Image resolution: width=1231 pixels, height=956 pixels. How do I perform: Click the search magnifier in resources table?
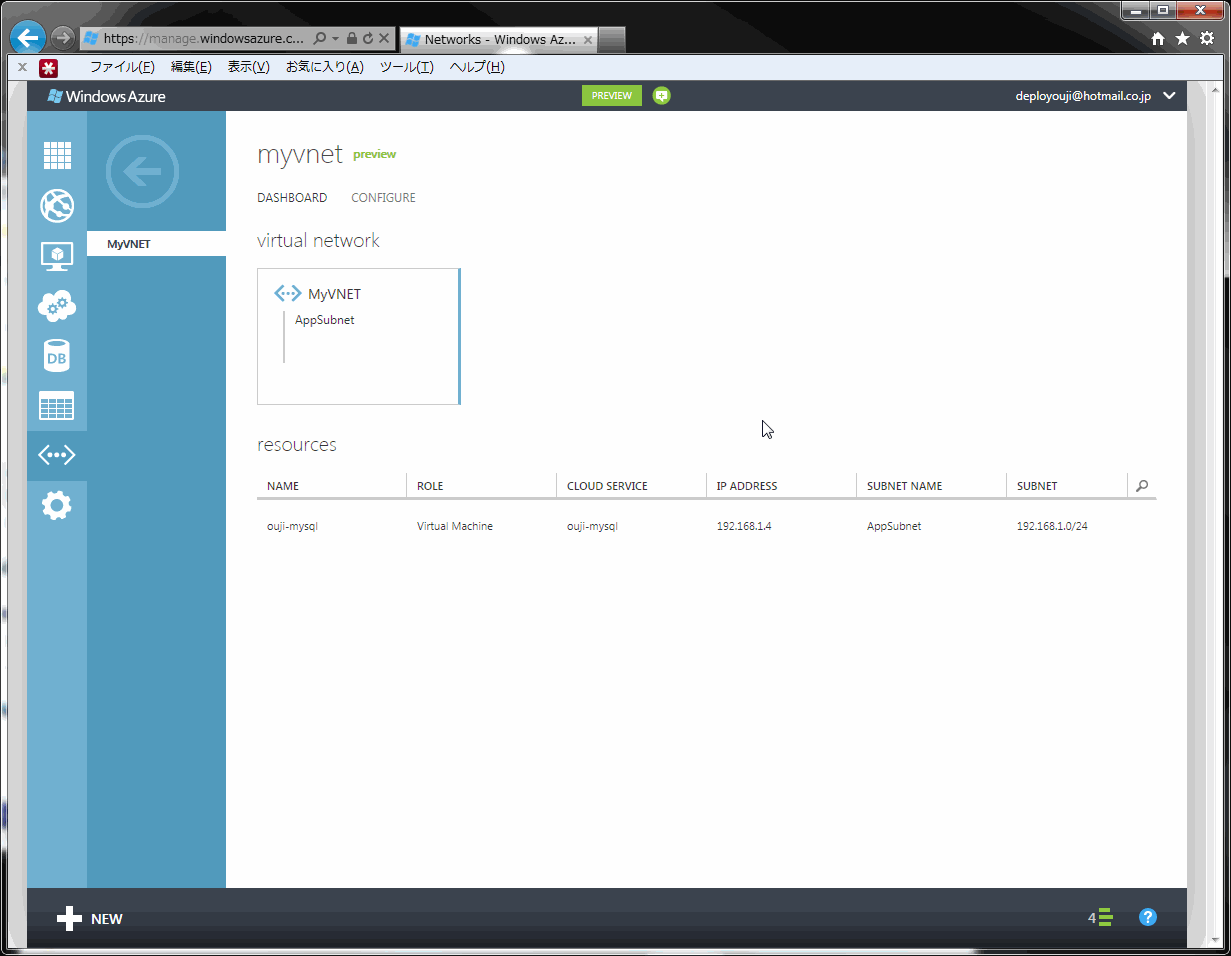1142,486
